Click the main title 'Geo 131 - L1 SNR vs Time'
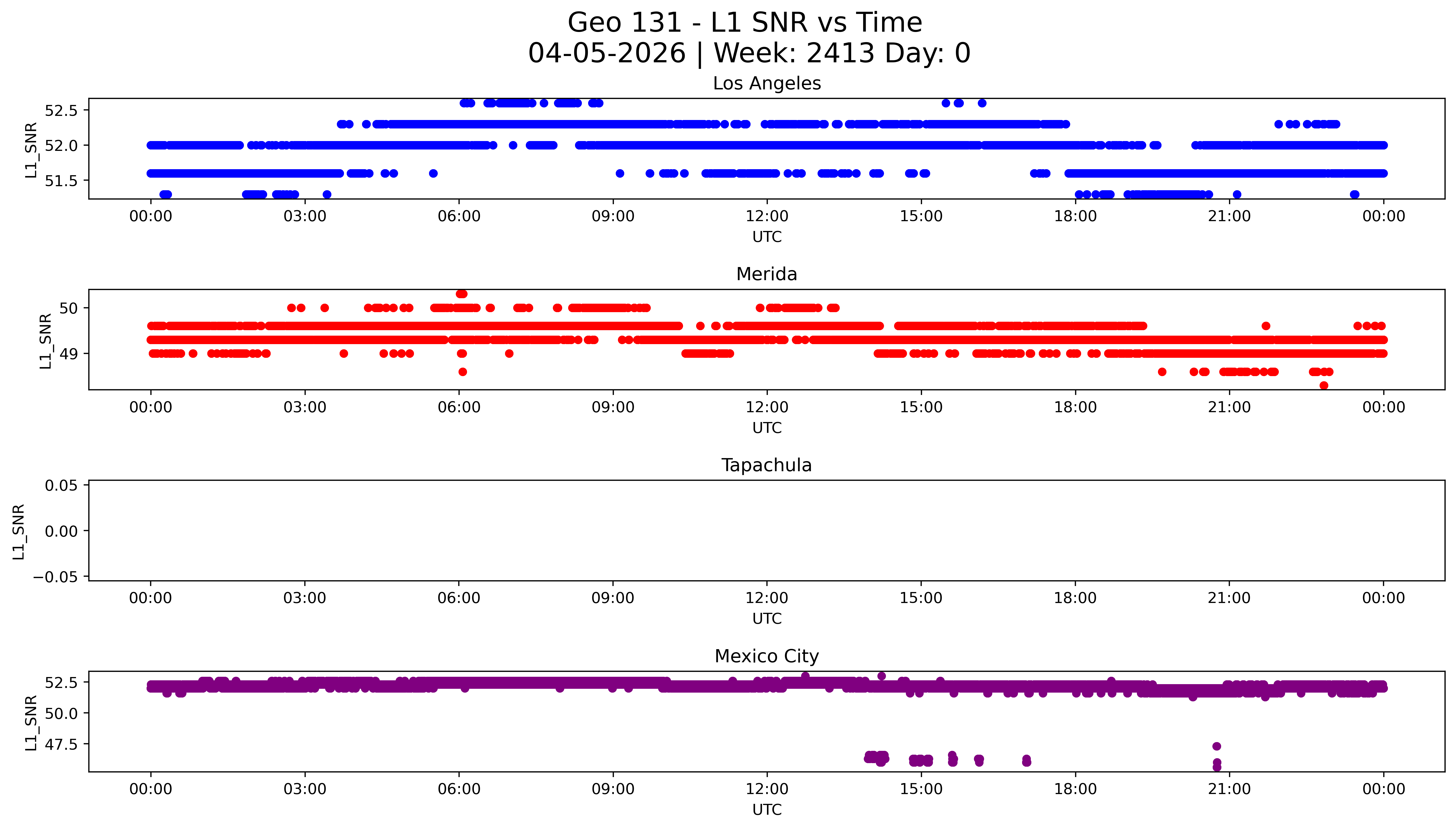 [x=745, y=23]
